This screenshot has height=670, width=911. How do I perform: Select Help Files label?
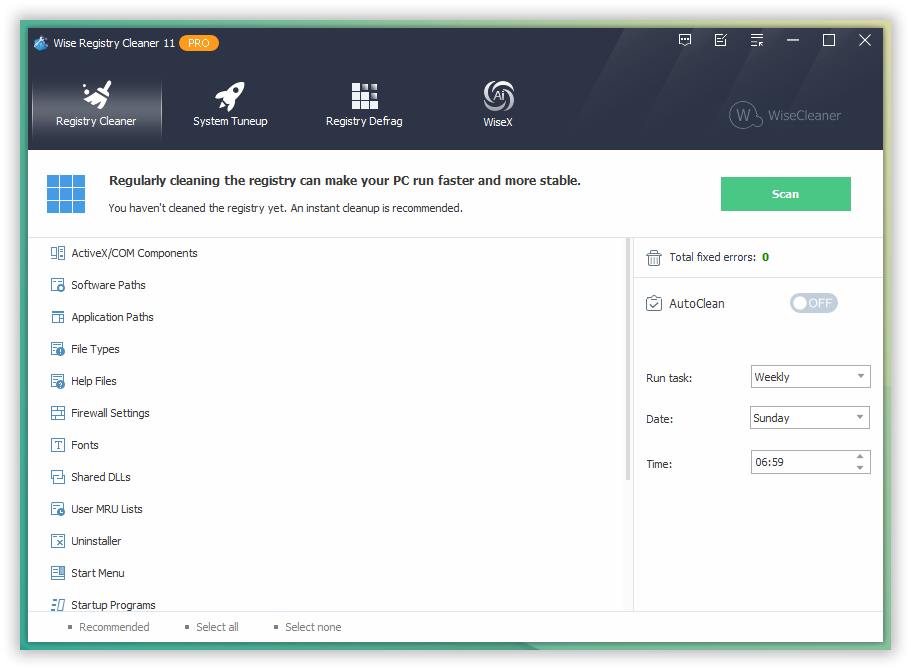coord(94,381)
